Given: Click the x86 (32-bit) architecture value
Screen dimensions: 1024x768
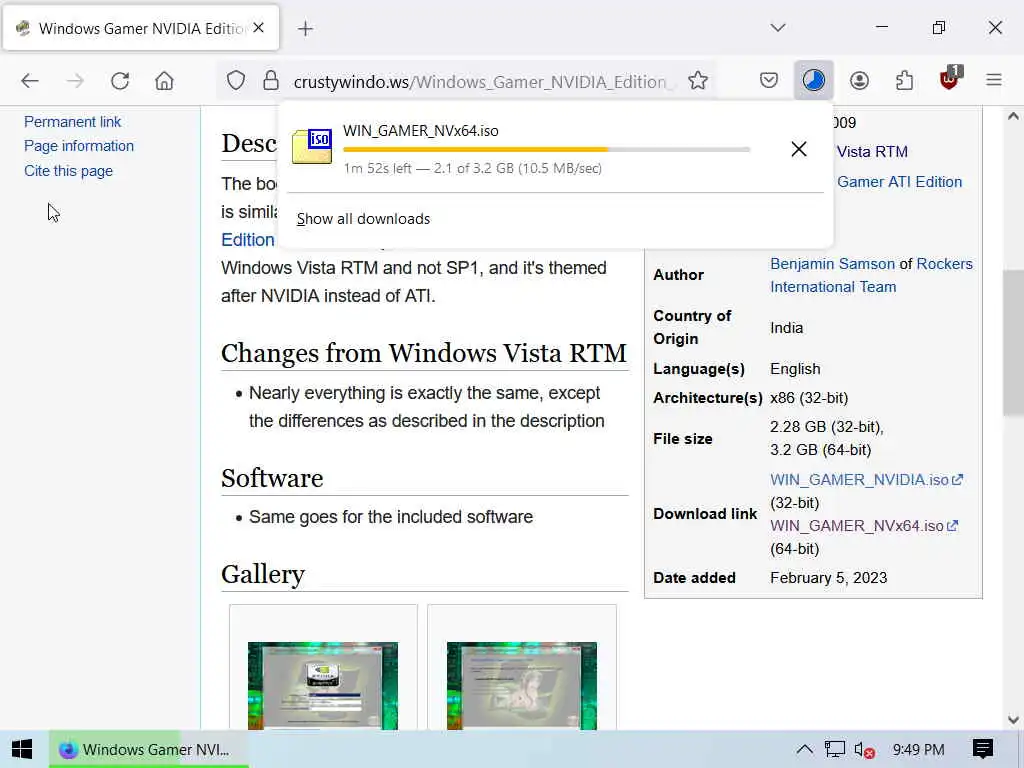Looking at the screenshot, I should pyautogui.click(x=809, y=398).
